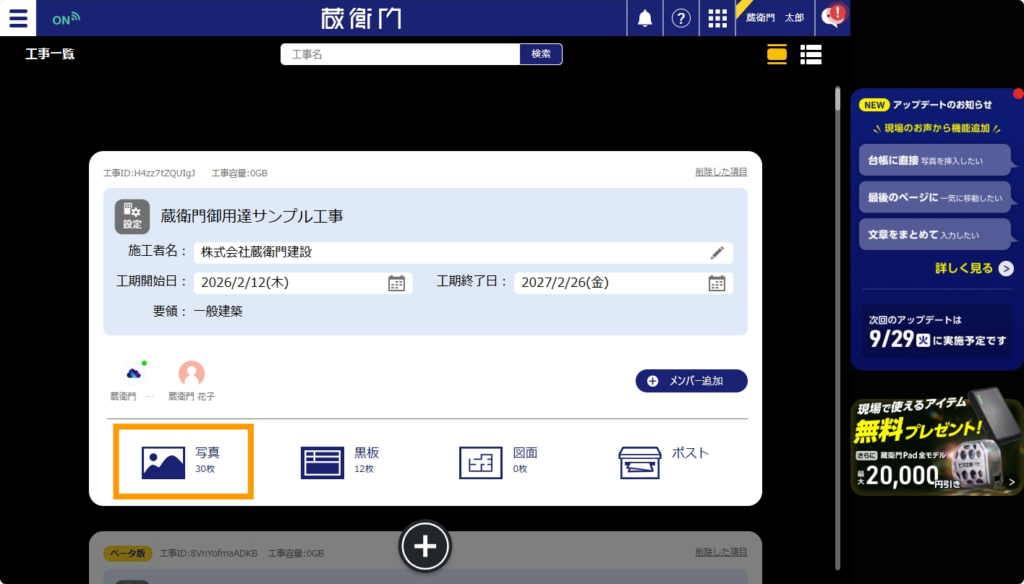The image size is (1024, 584).
Task: Switch to list view layout
Action: 811,55
